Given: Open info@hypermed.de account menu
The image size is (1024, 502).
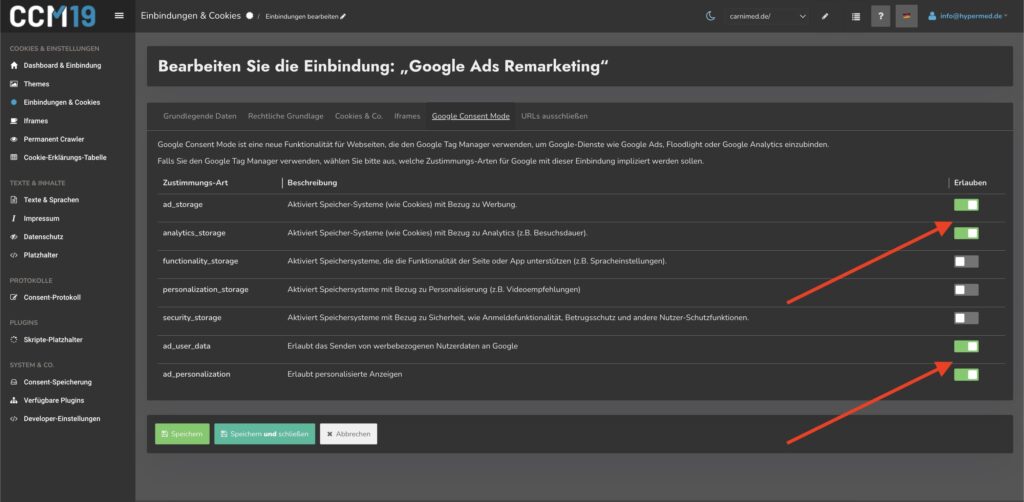Looking at the screenshot, I should point(968,16).
